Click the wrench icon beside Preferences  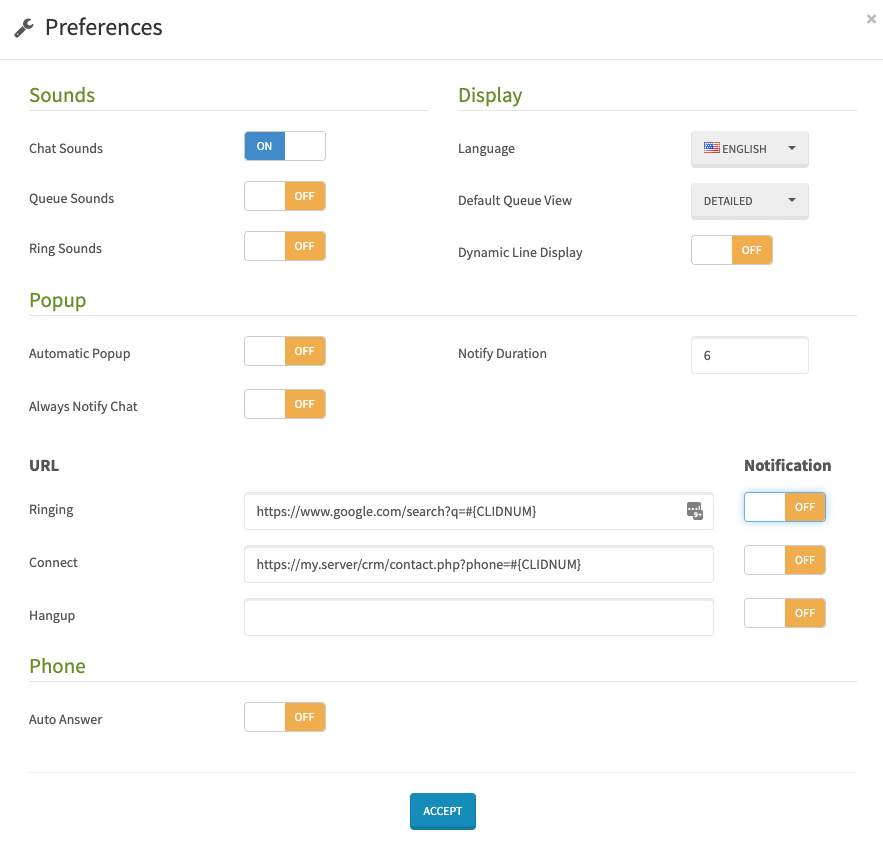coord(24,28)
